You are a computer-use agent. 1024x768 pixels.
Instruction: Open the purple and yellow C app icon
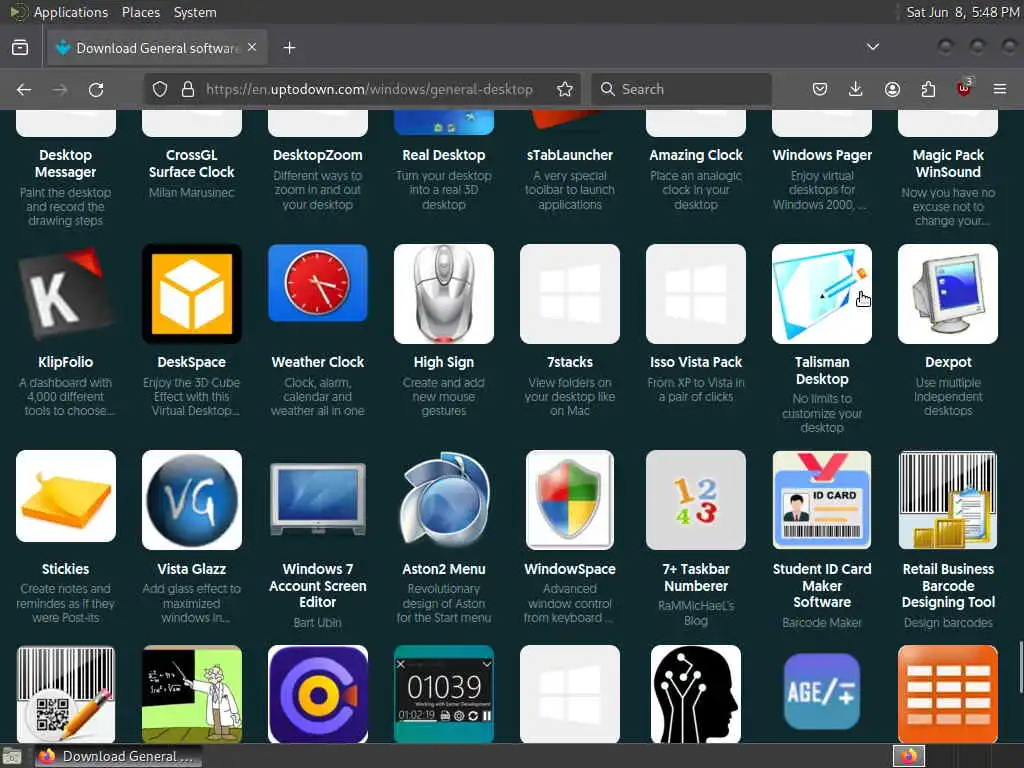coord(318,694)
